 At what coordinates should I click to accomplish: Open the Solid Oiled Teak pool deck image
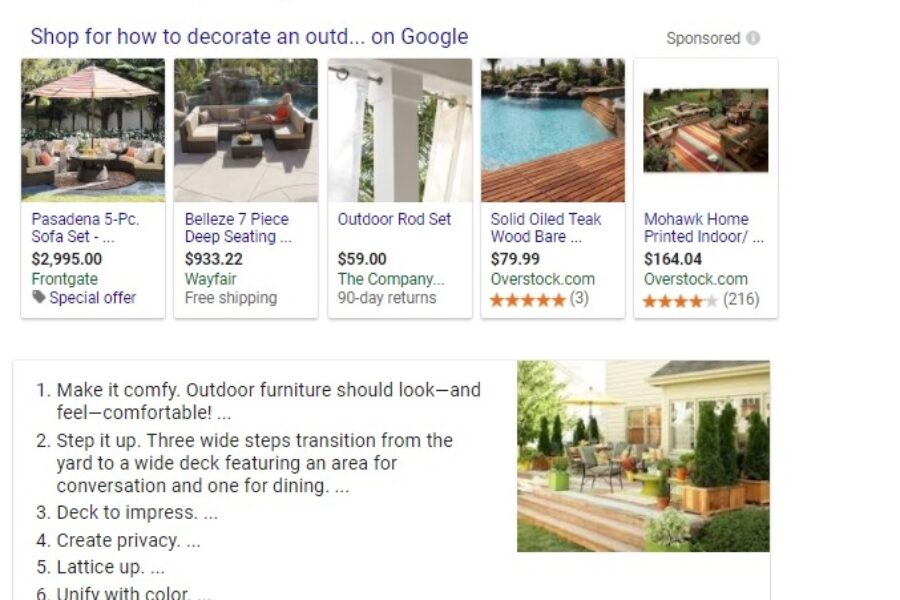(x=553, y=130)
